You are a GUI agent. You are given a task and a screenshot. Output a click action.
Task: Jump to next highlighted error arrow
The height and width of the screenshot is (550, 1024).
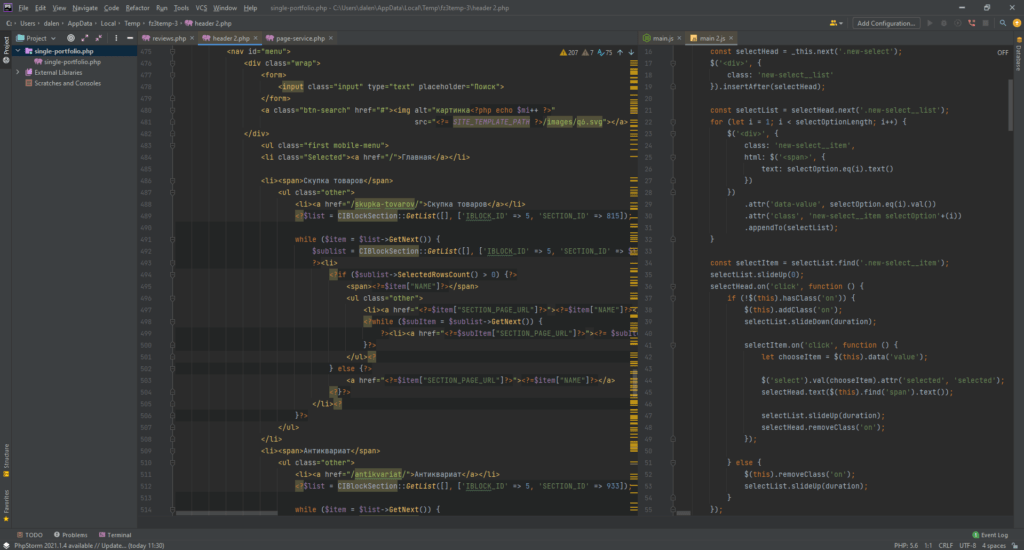[x=632, y=51]
